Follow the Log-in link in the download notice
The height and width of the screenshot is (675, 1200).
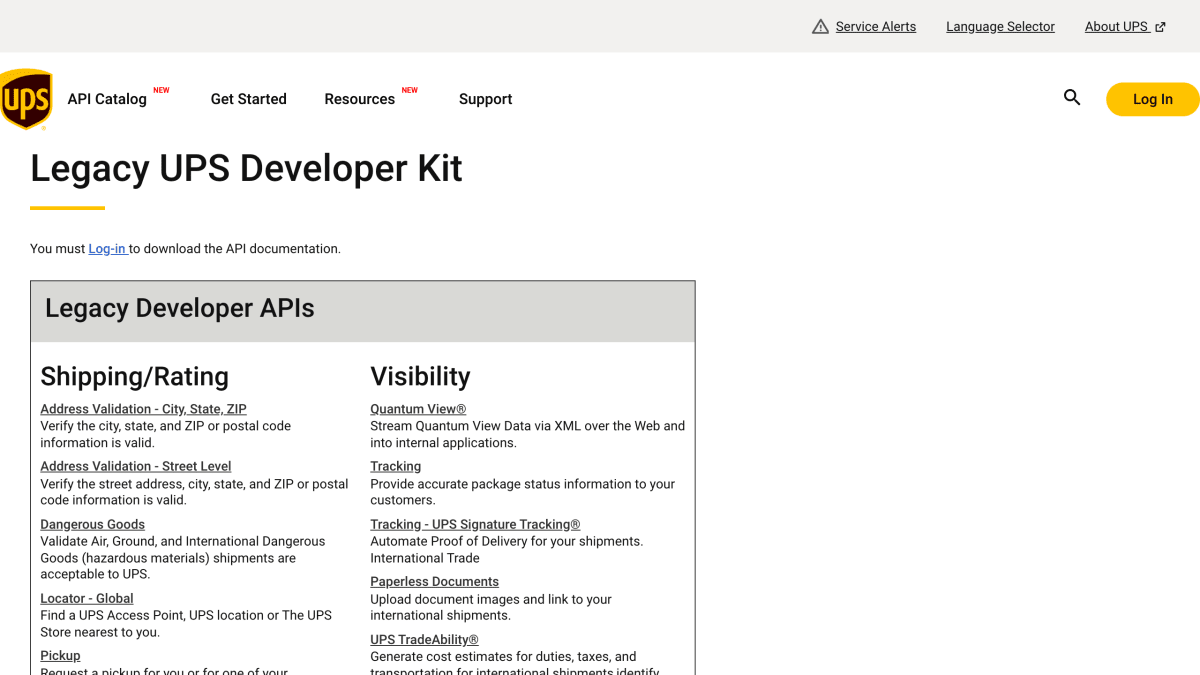pos(108,249)
